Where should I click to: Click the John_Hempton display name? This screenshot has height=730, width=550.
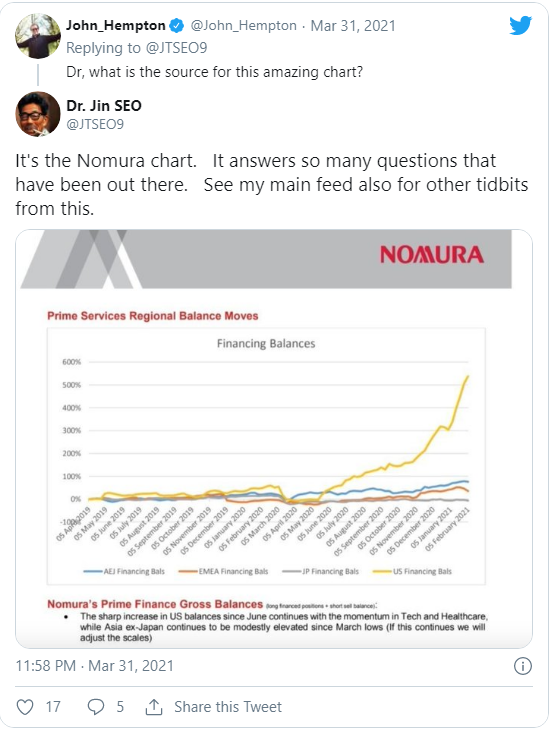pyautogui.click(x=115, y=26)
